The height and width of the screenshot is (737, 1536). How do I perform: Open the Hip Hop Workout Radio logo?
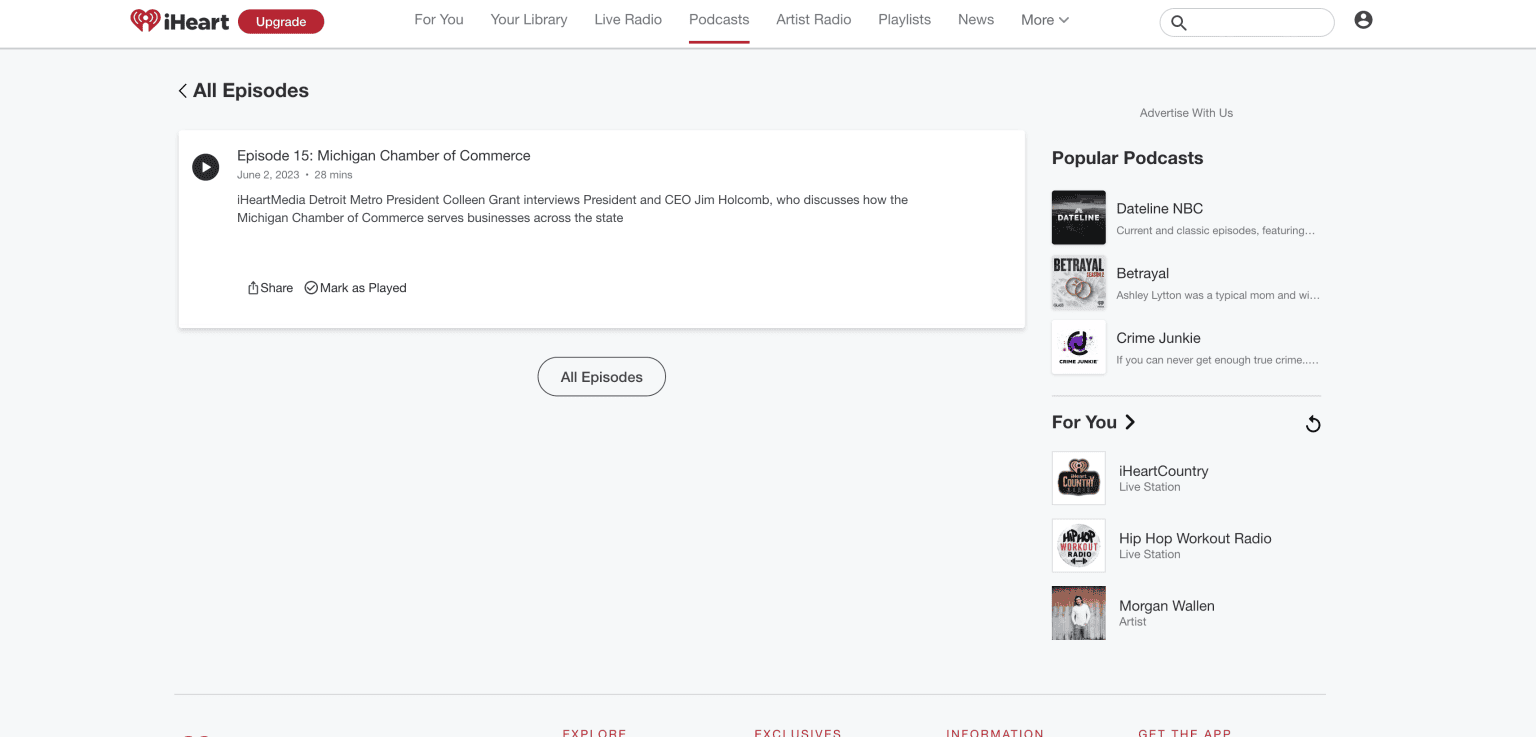tap(1079, 546)
